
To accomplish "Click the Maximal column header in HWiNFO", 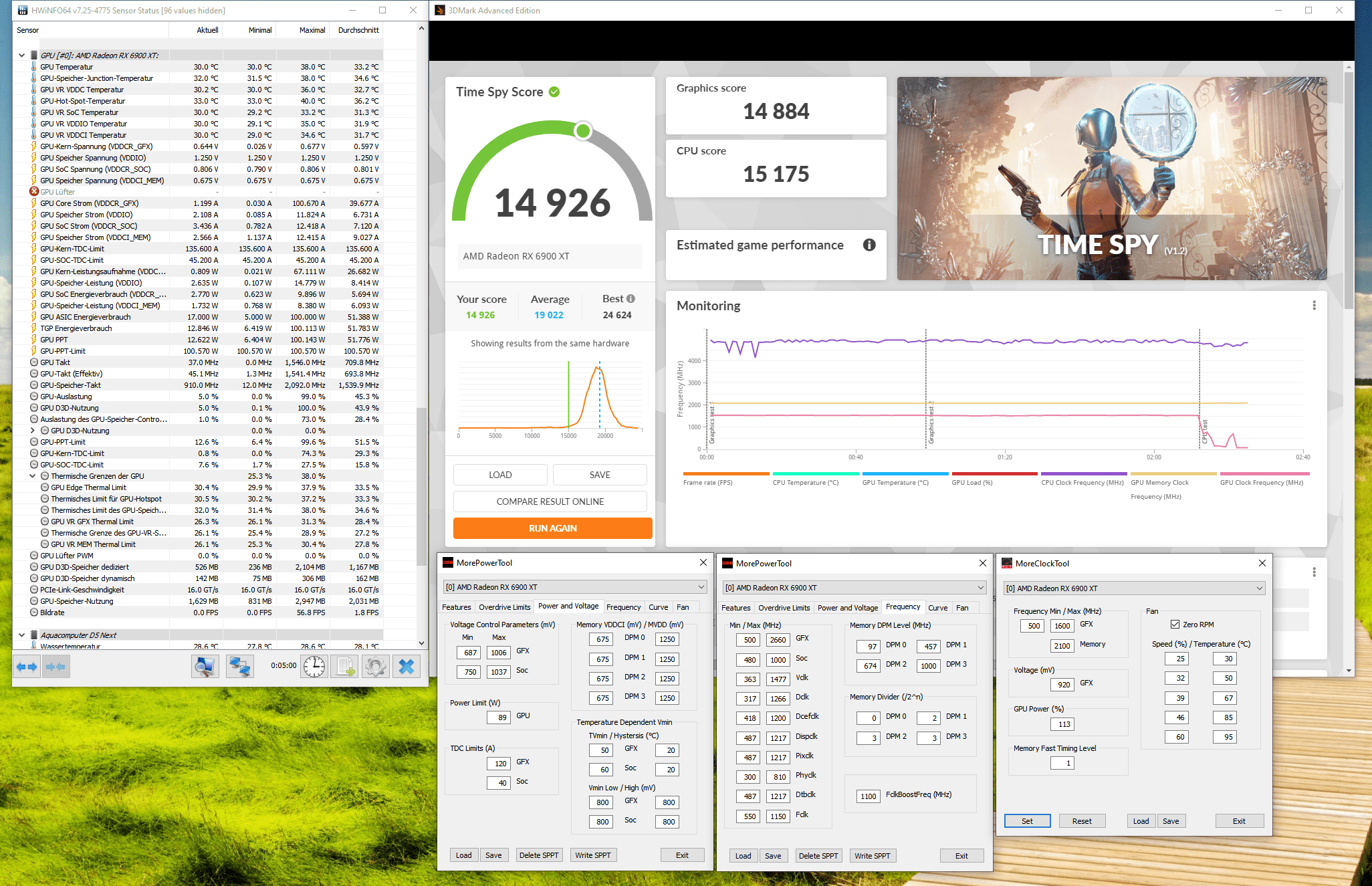I will pos(312,30).
